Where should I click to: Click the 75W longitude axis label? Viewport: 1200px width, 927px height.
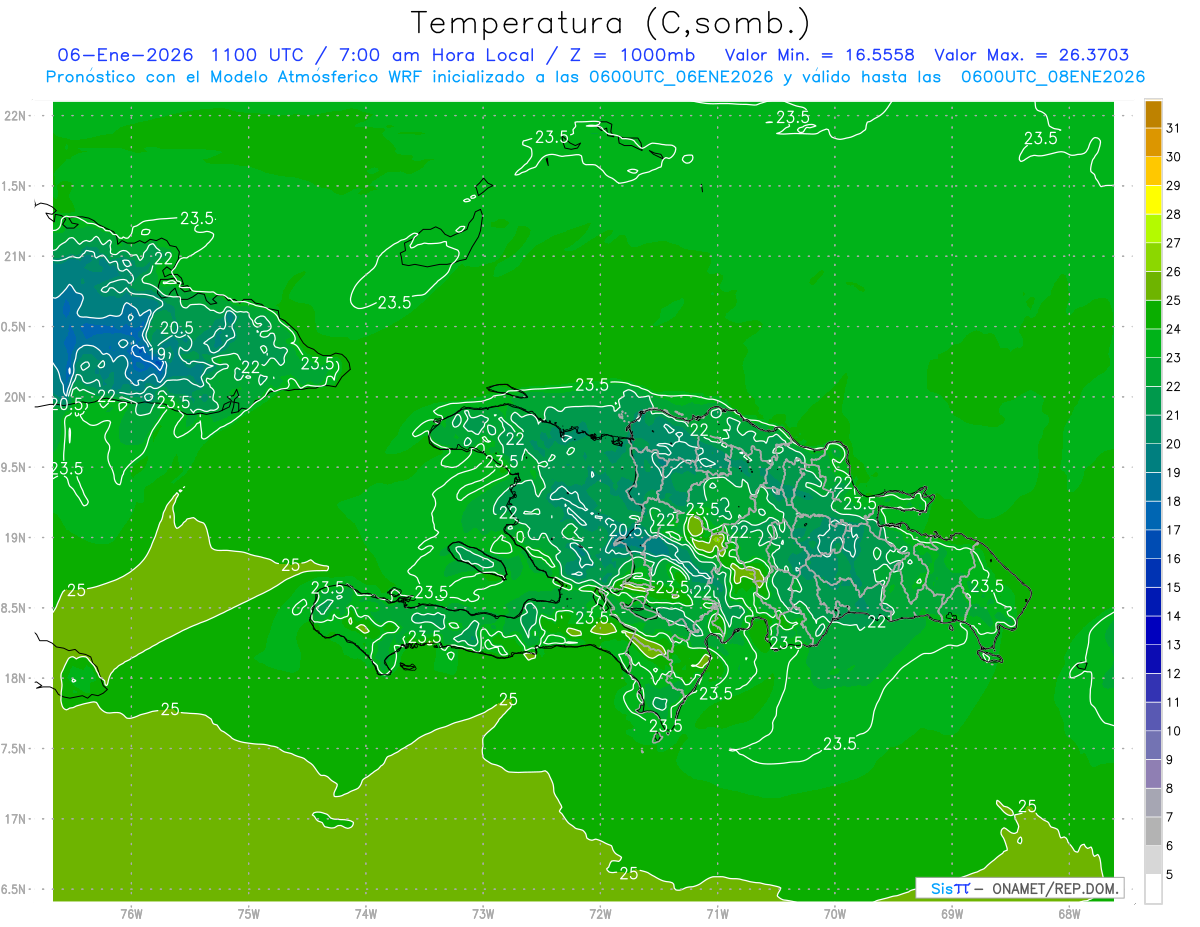click(x=249, y=914)
